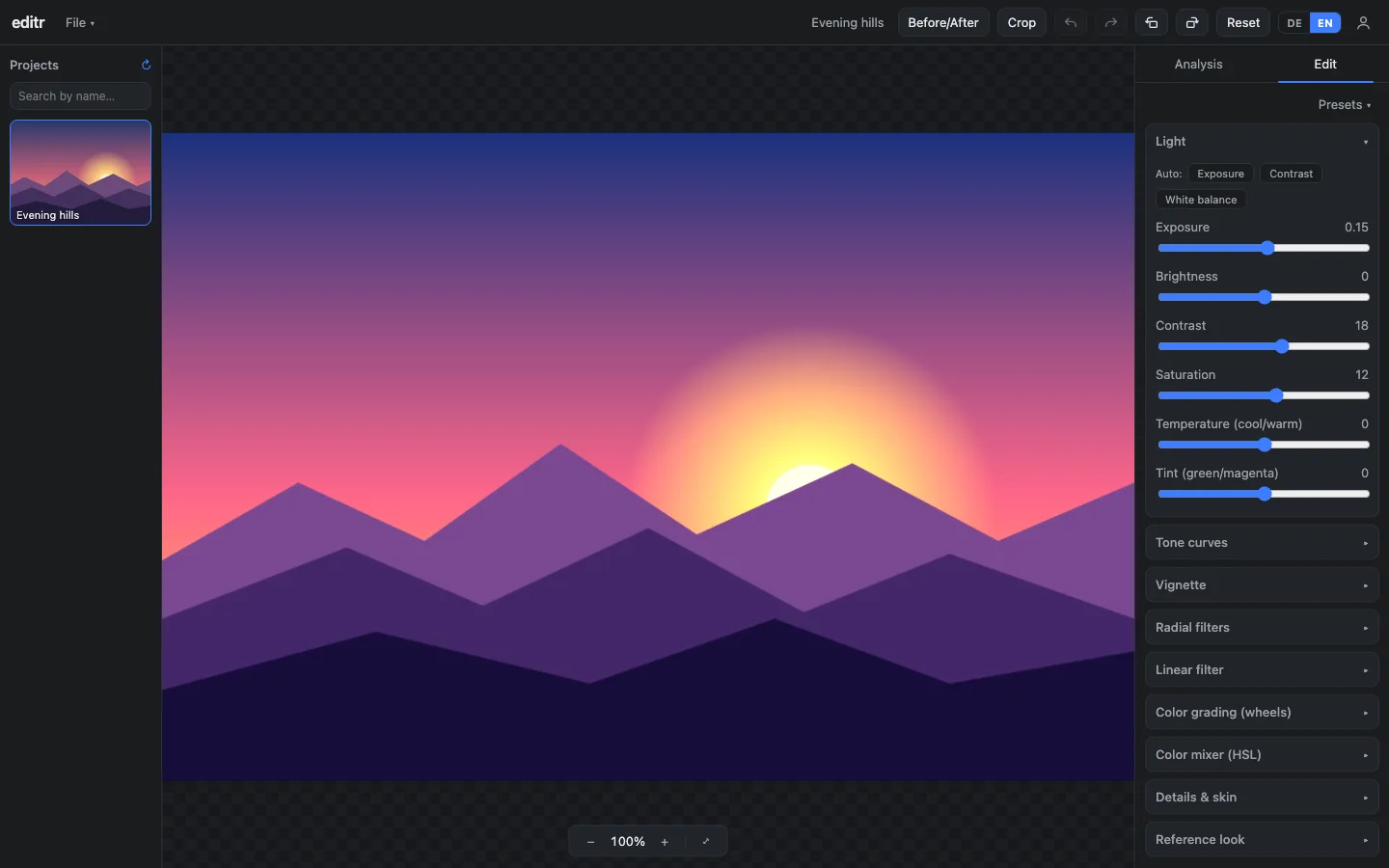Viewport: 1389px width, 868px height.
Task: Click the 100% zoom level text
Action: [x=628, y=842]
